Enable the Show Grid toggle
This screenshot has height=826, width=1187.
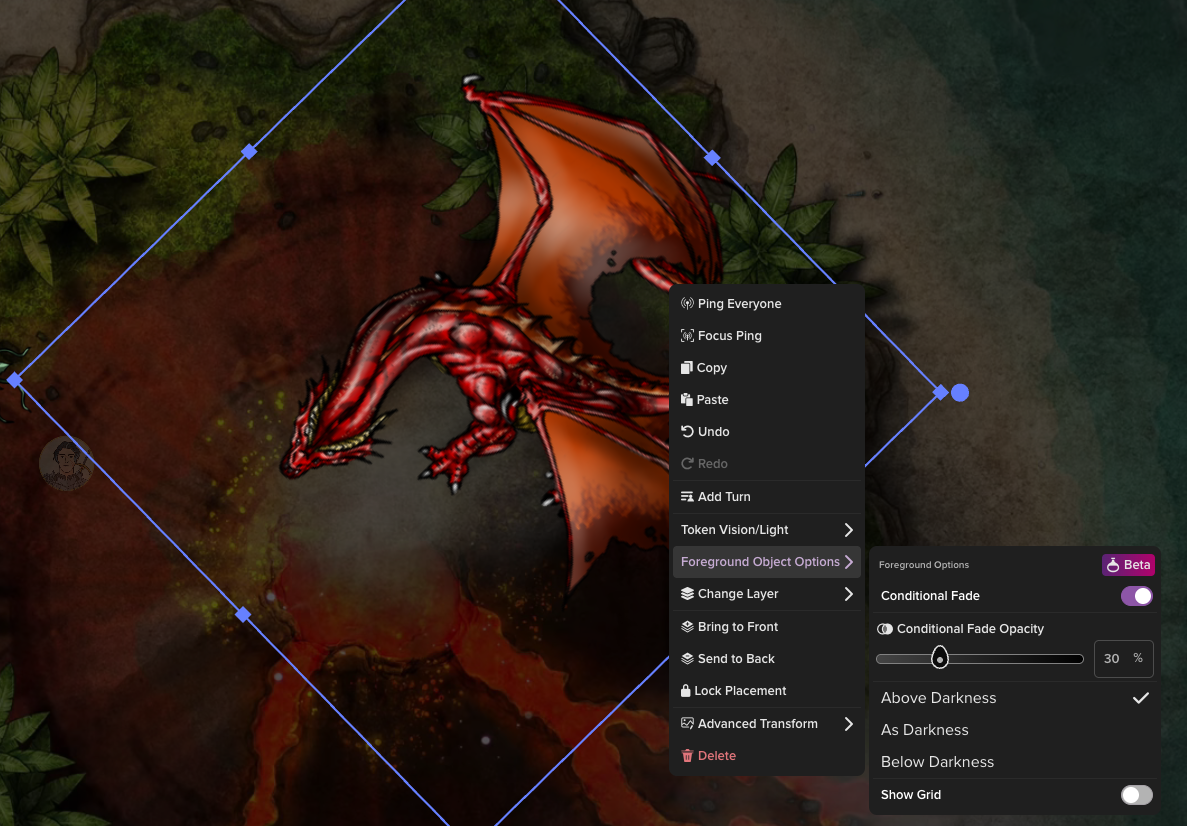tap(1136, 795)
